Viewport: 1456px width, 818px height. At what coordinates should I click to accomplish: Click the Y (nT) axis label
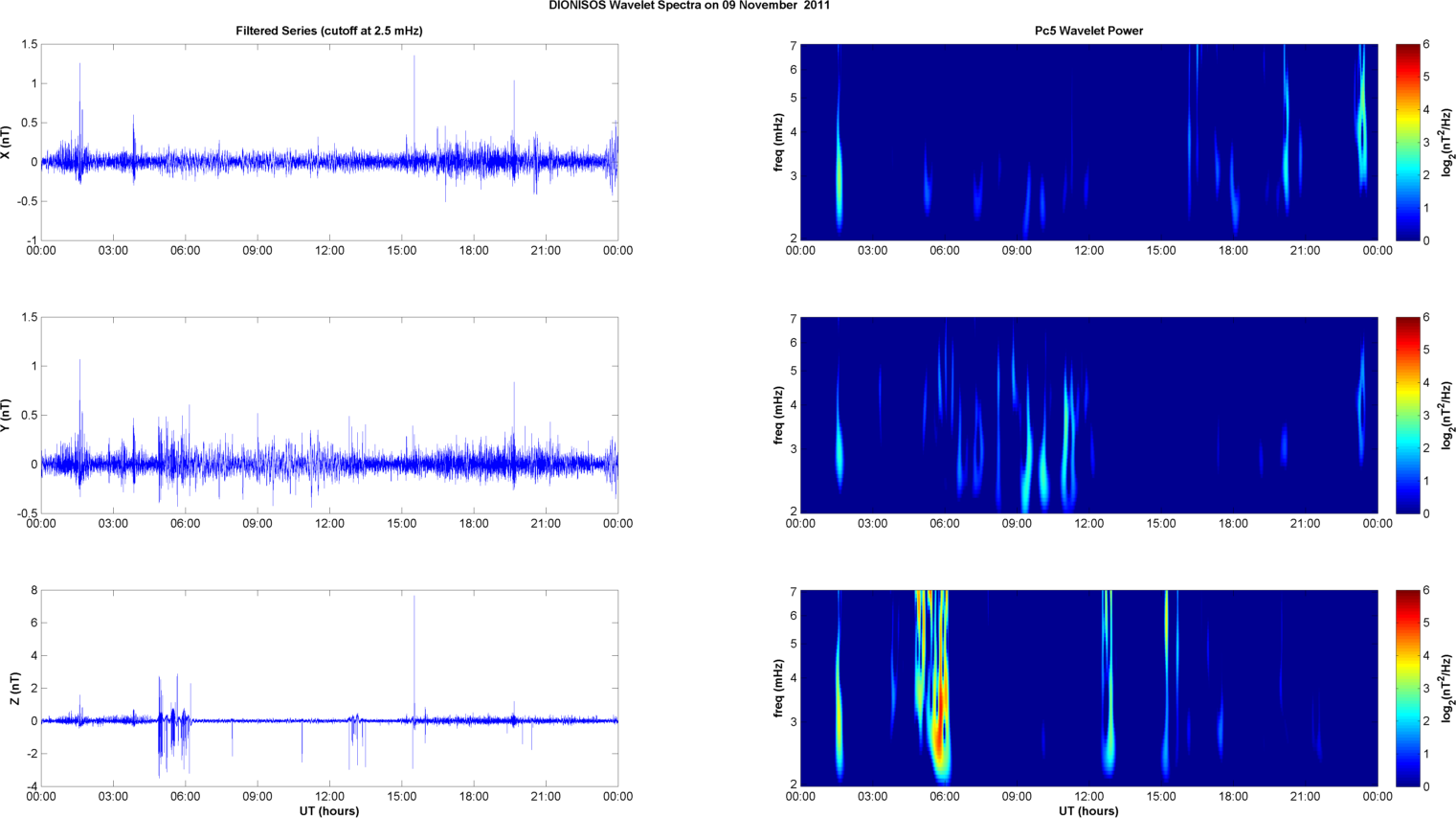click(7, 415)
